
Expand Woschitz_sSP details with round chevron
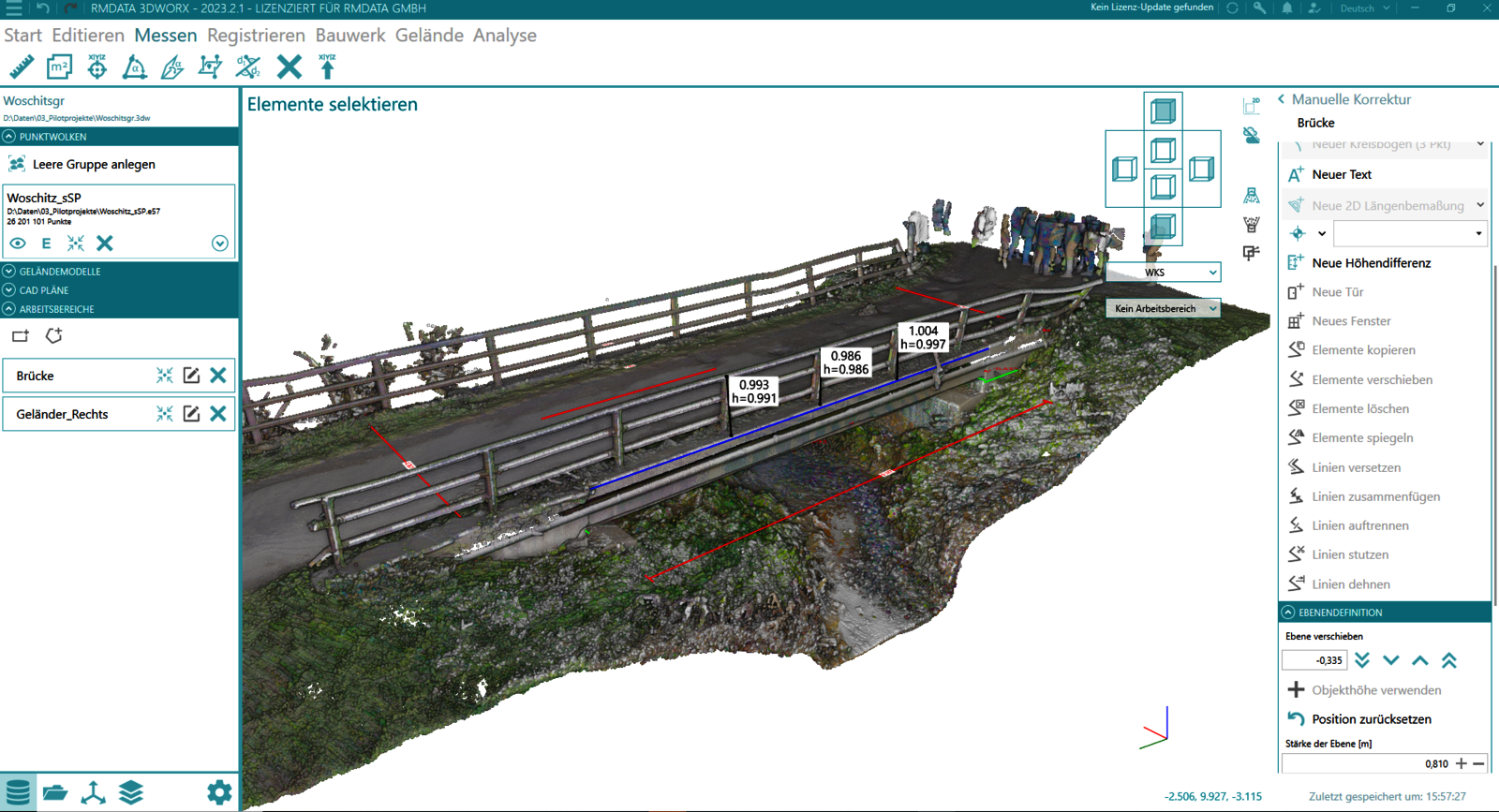(x=220, y=244)
